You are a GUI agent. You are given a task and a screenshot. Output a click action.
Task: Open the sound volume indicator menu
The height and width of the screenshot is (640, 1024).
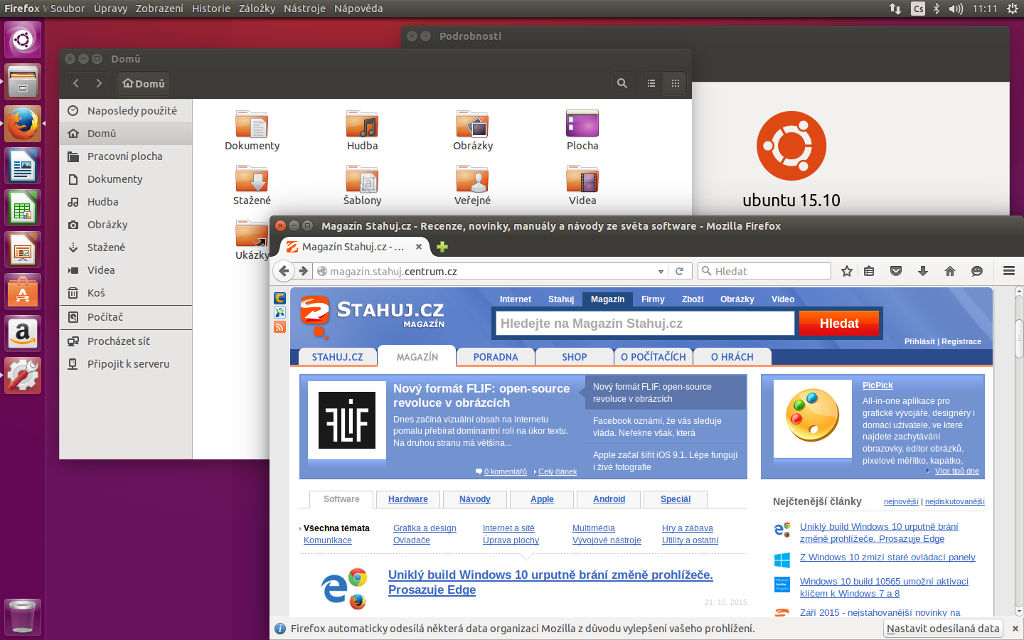click(955, 8)
